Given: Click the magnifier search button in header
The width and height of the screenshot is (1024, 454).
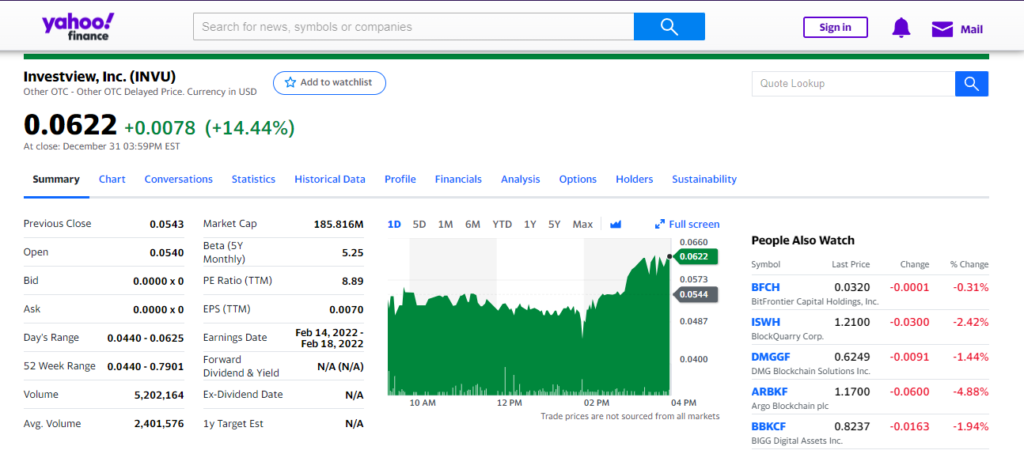Looking at the screenshot, I should click(x=669, y=27).
